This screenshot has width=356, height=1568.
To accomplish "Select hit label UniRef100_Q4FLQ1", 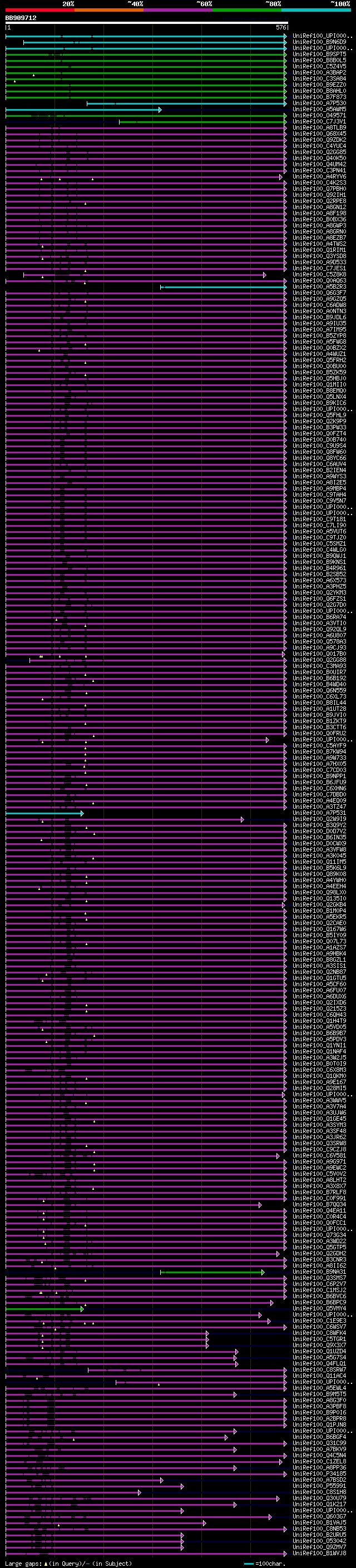I will [319, 1363].
